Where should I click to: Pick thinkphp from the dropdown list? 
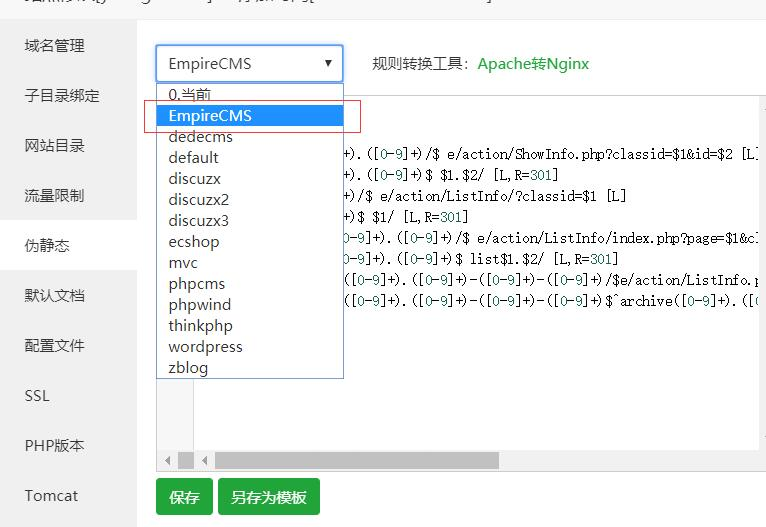point(200,325)
